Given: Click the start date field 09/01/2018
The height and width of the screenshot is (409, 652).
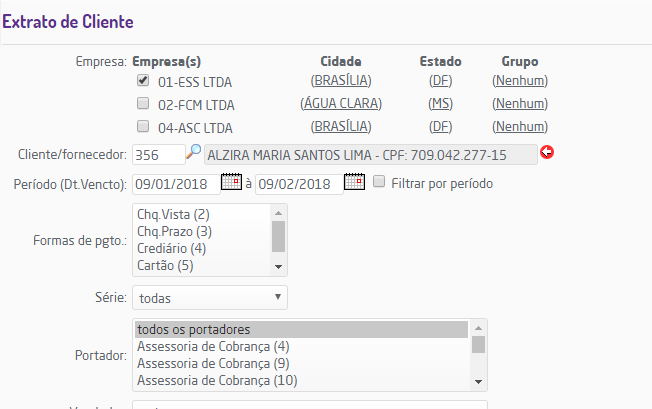Looking at the screenshot, I should click(x=176, y=184).
